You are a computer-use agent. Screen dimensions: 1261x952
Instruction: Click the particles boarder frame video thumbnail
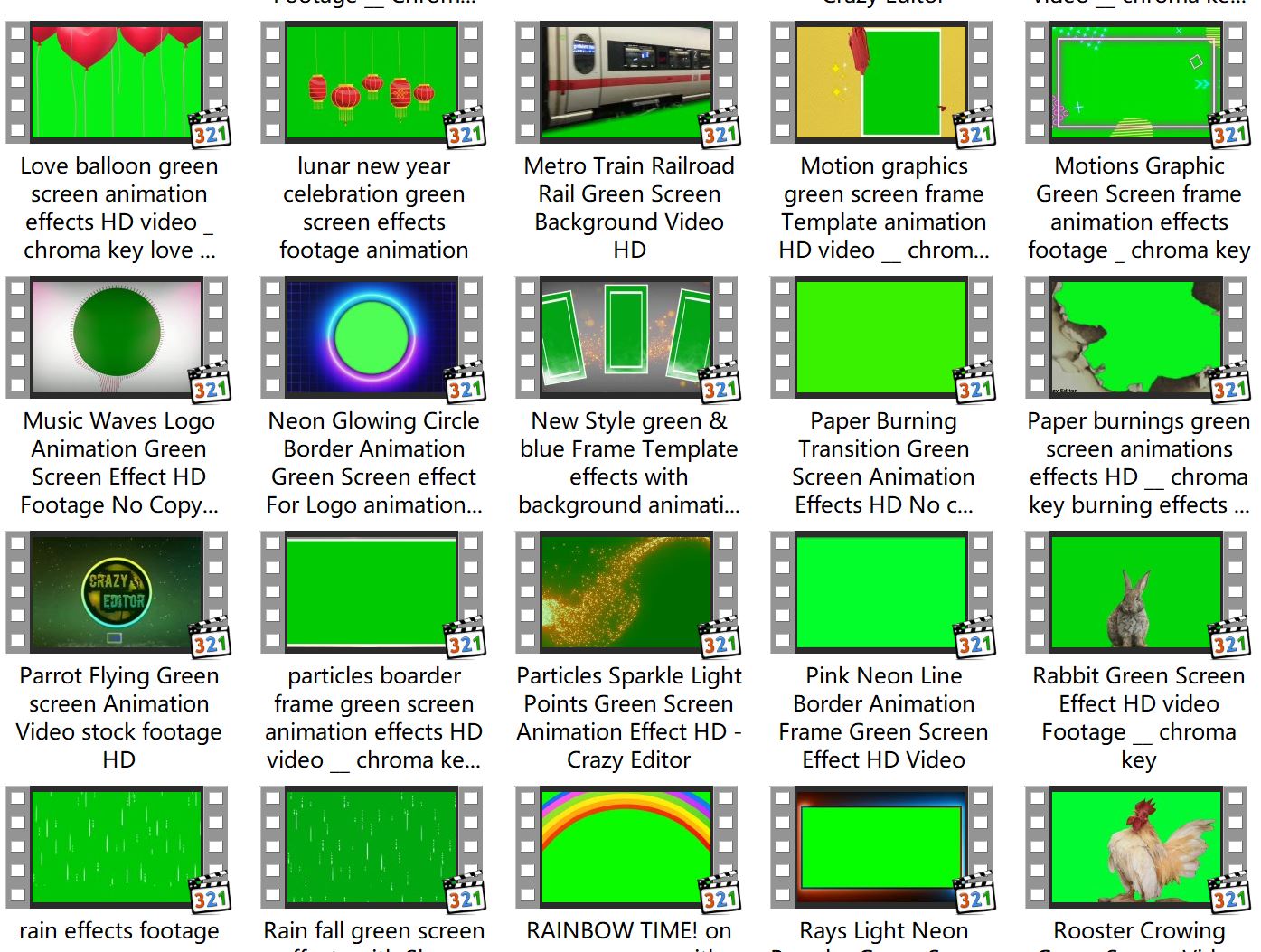[x=372, y=592]
